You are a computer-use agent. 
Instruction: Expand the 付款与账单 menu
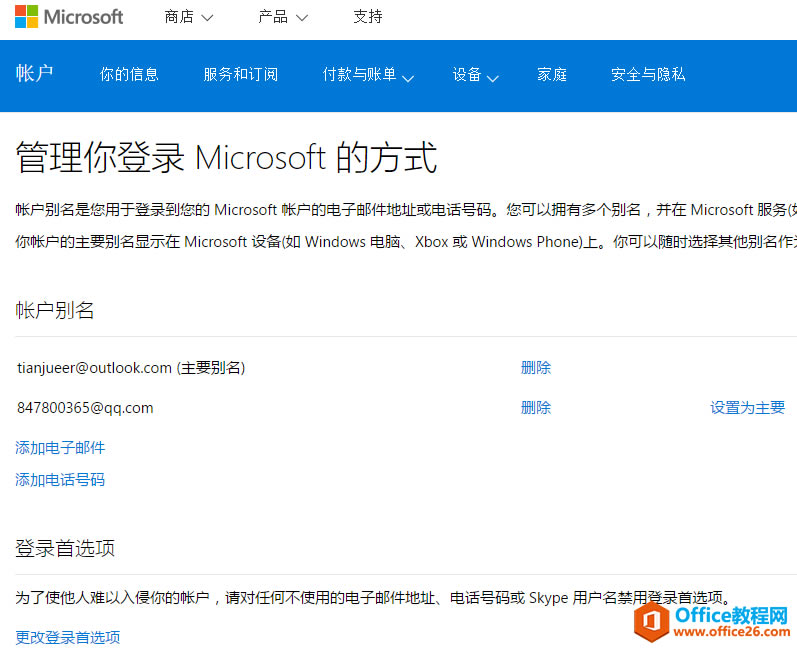click(x=369, y=75)
